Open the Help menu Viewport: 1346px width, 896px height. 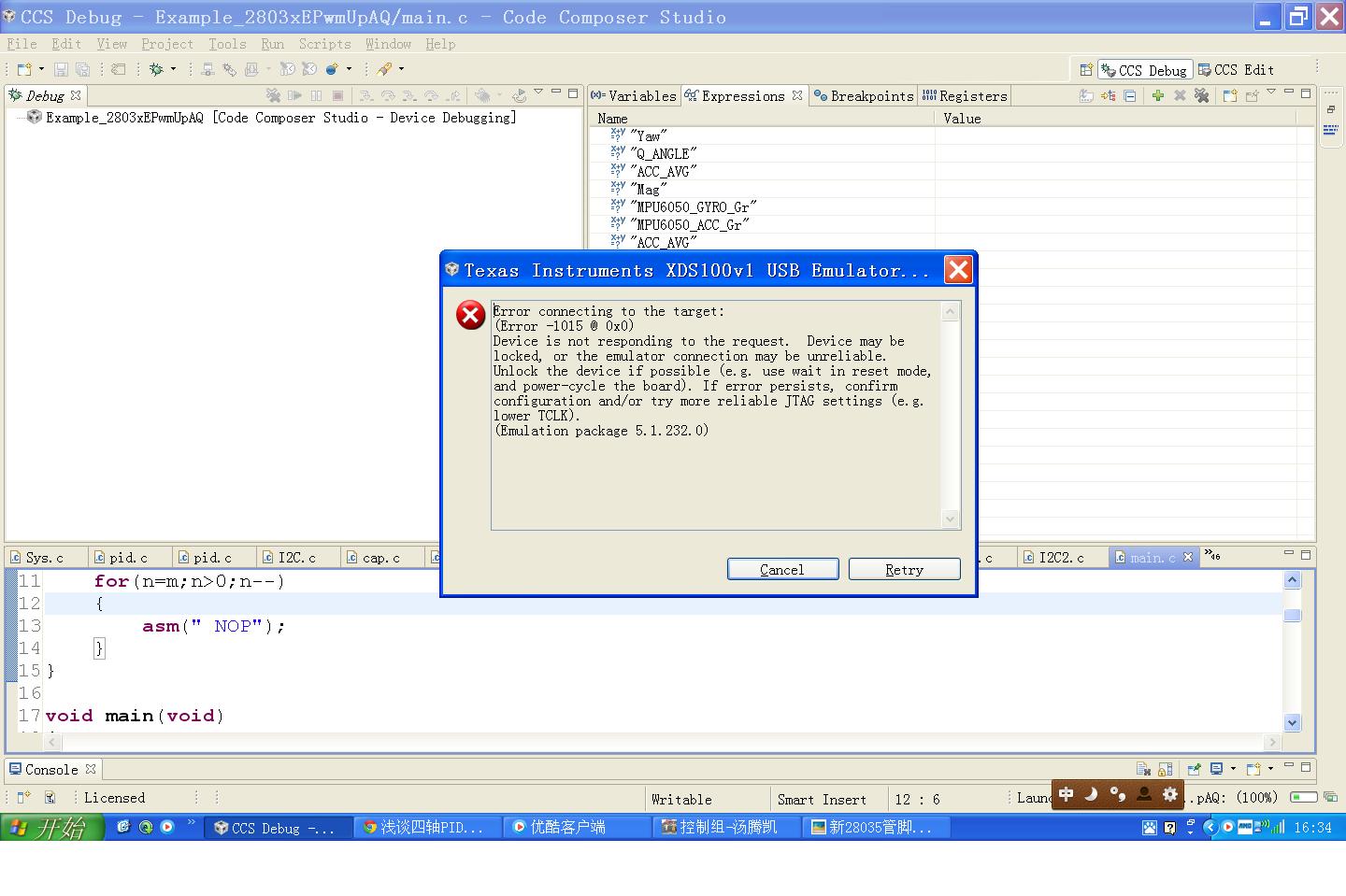[440, 44]
